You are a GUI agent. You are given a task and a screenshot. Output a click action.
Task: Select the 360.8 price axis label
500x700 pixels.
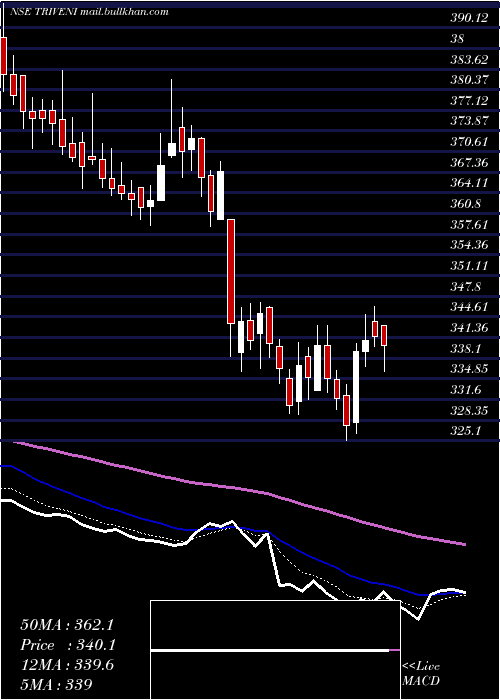coord(466,204)
